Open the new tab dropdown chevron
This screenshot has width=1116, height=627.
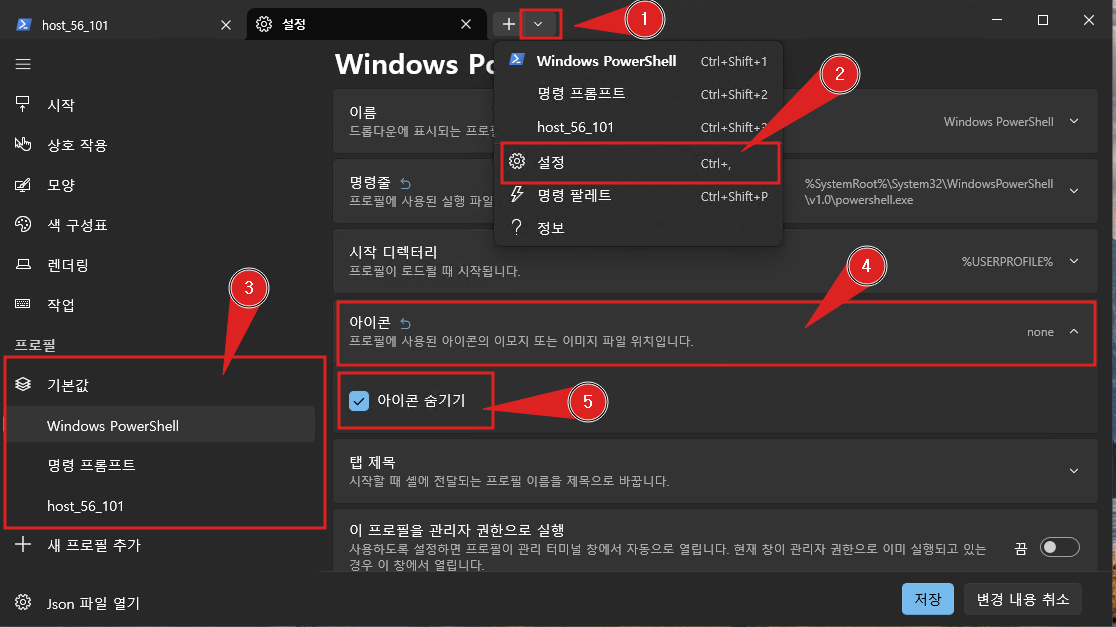tap(539, 24)
